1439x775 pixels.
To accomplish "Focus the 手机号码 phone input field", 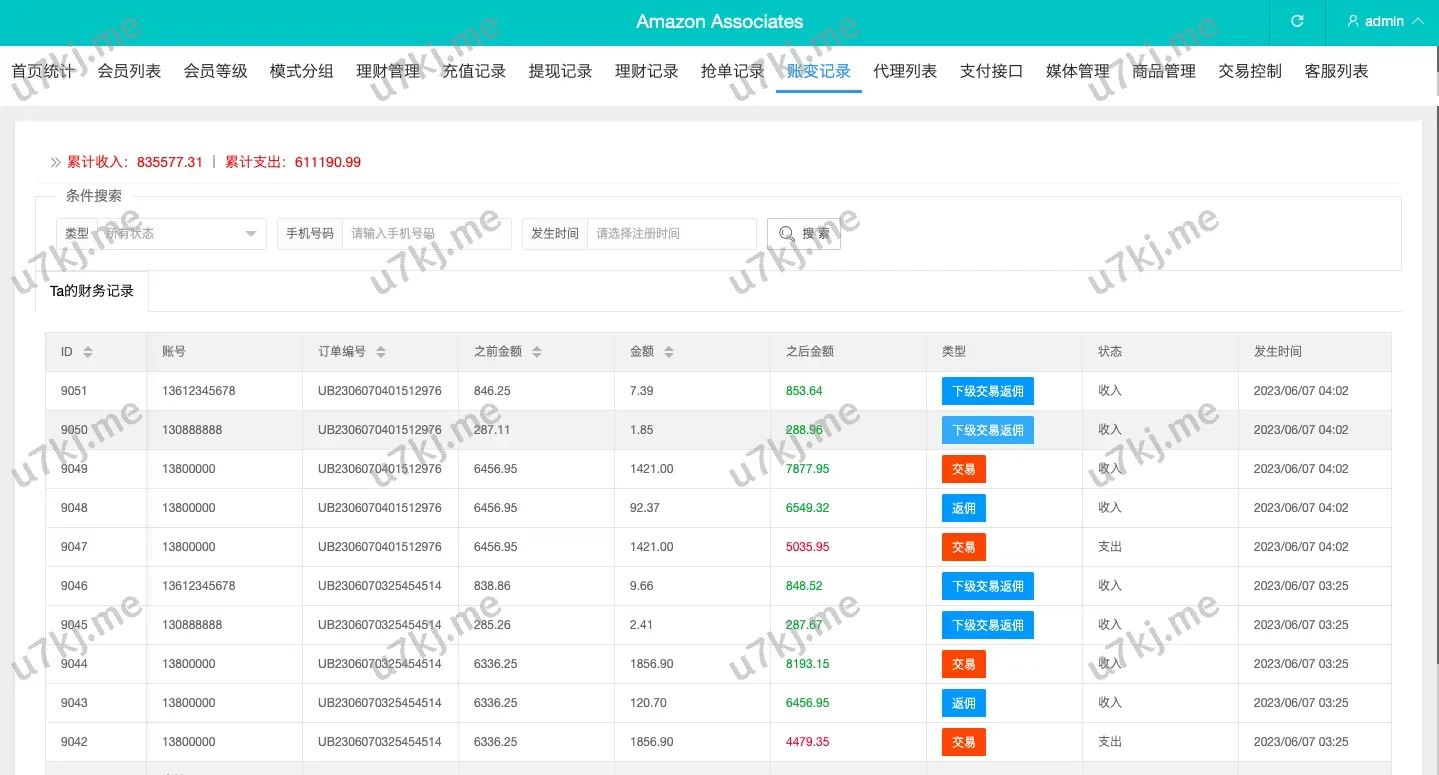I will (x=425, y=233).
